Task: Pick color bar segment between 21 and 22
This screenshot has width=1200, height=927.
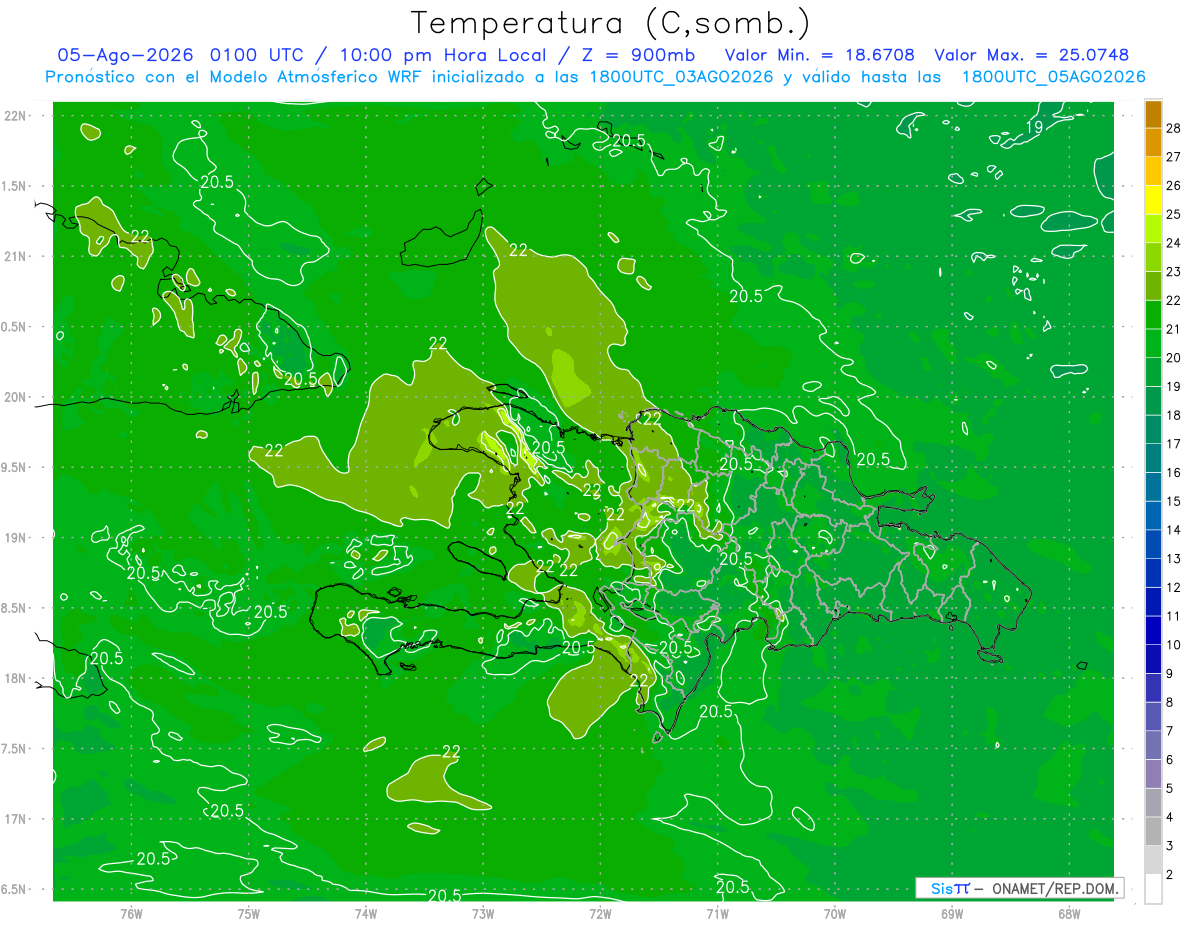Action: tap(1153, 315)
